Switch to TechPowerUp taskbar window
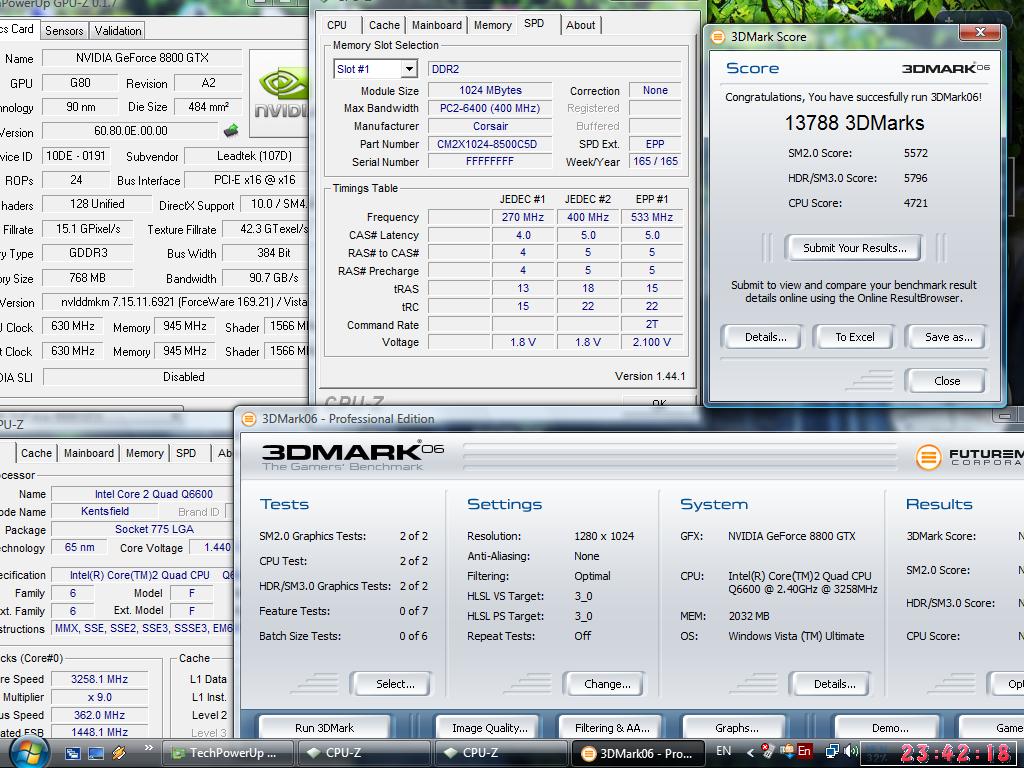This screenshot has height=768, width=1024. click(226, 753)
